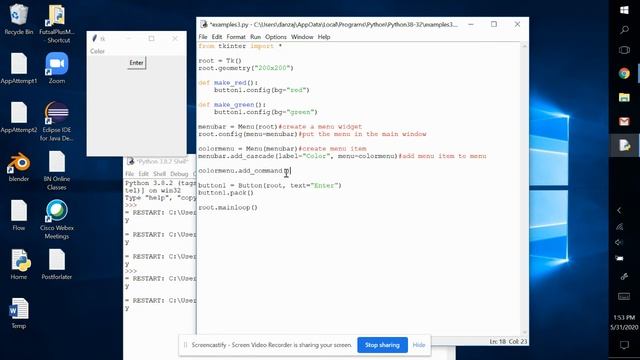Click the colormenu.add_command line in editor

[244, 171]
